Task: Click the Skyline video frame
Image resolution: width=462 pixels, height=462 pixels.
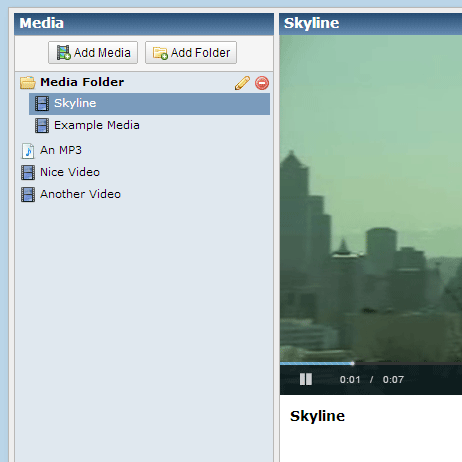Action: coord(371,198)
